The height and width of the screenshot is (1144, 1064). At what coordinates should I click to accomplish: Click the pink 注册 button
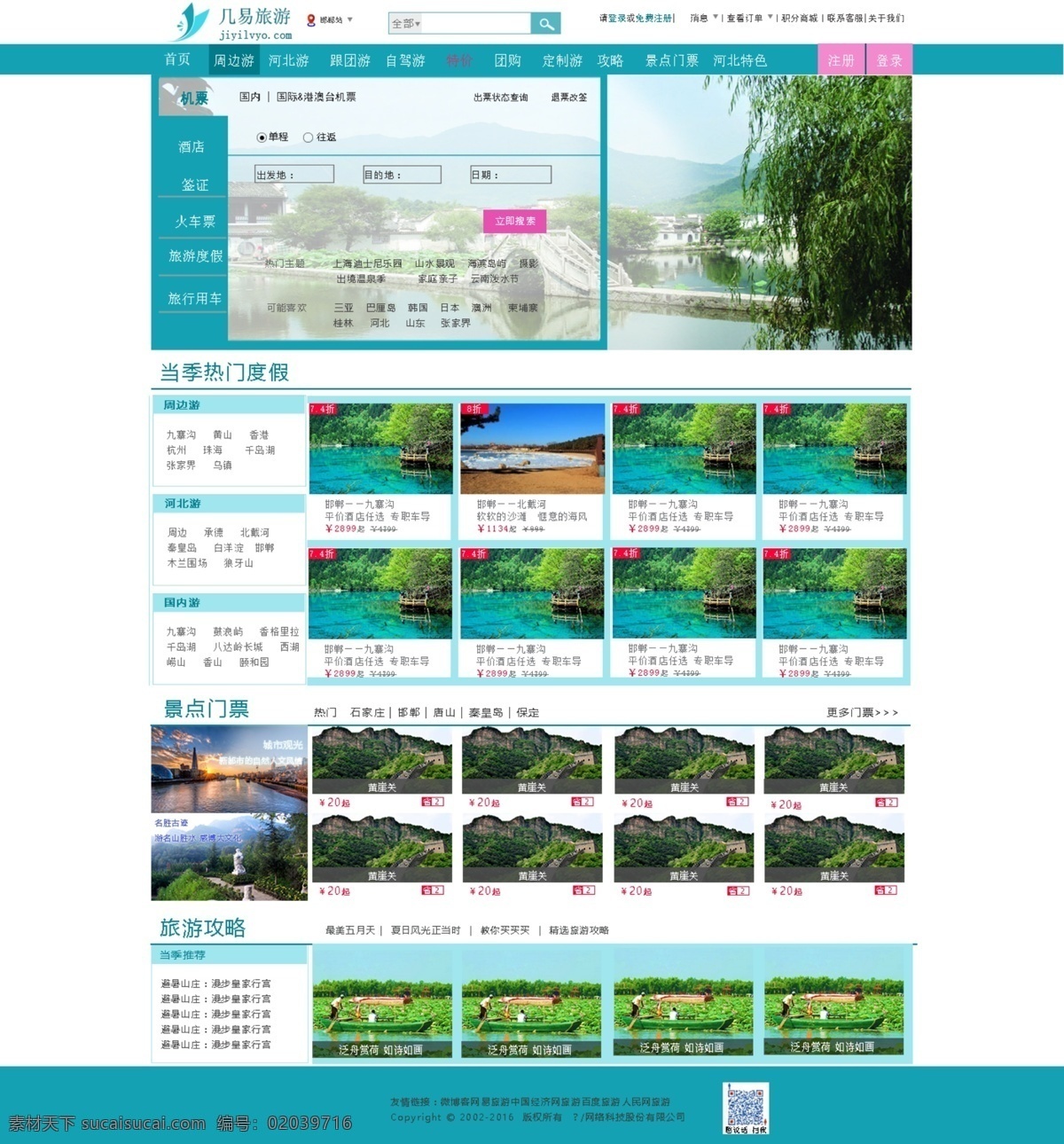click(841, 60)
